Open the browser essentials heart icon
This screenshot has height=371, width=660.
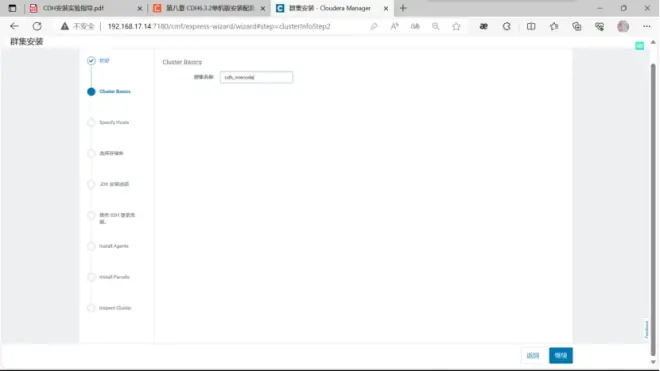click(599, 26)
